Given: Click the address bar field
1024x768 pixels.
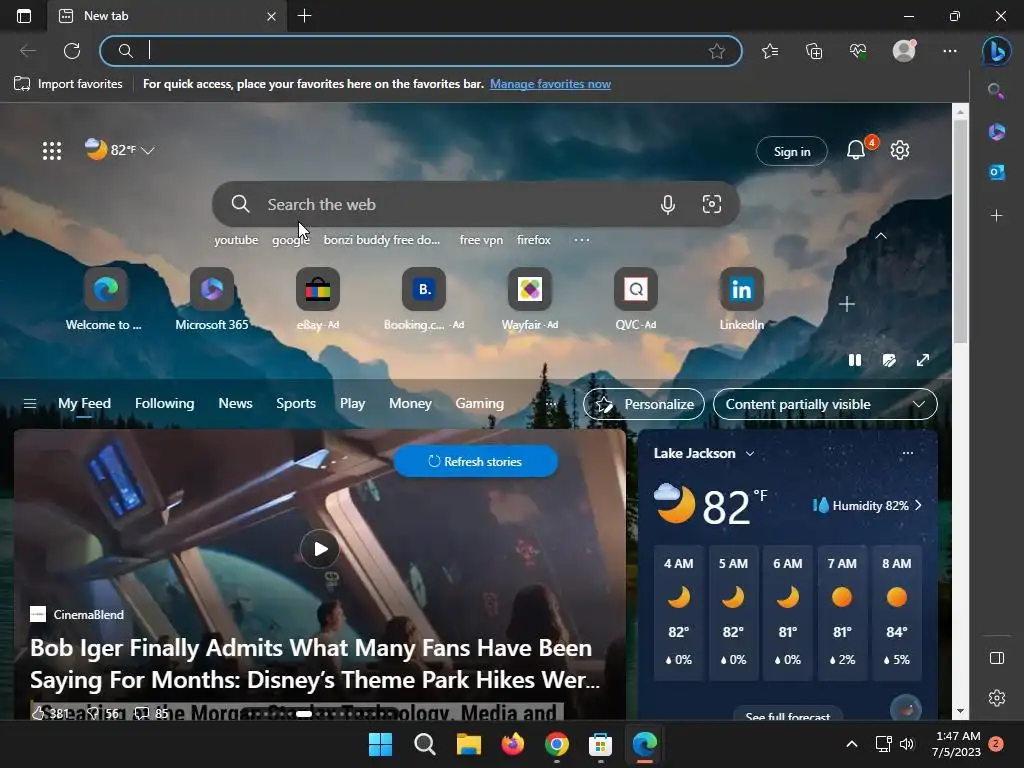Looking at the screenshot, I should (x=421, y=51).
